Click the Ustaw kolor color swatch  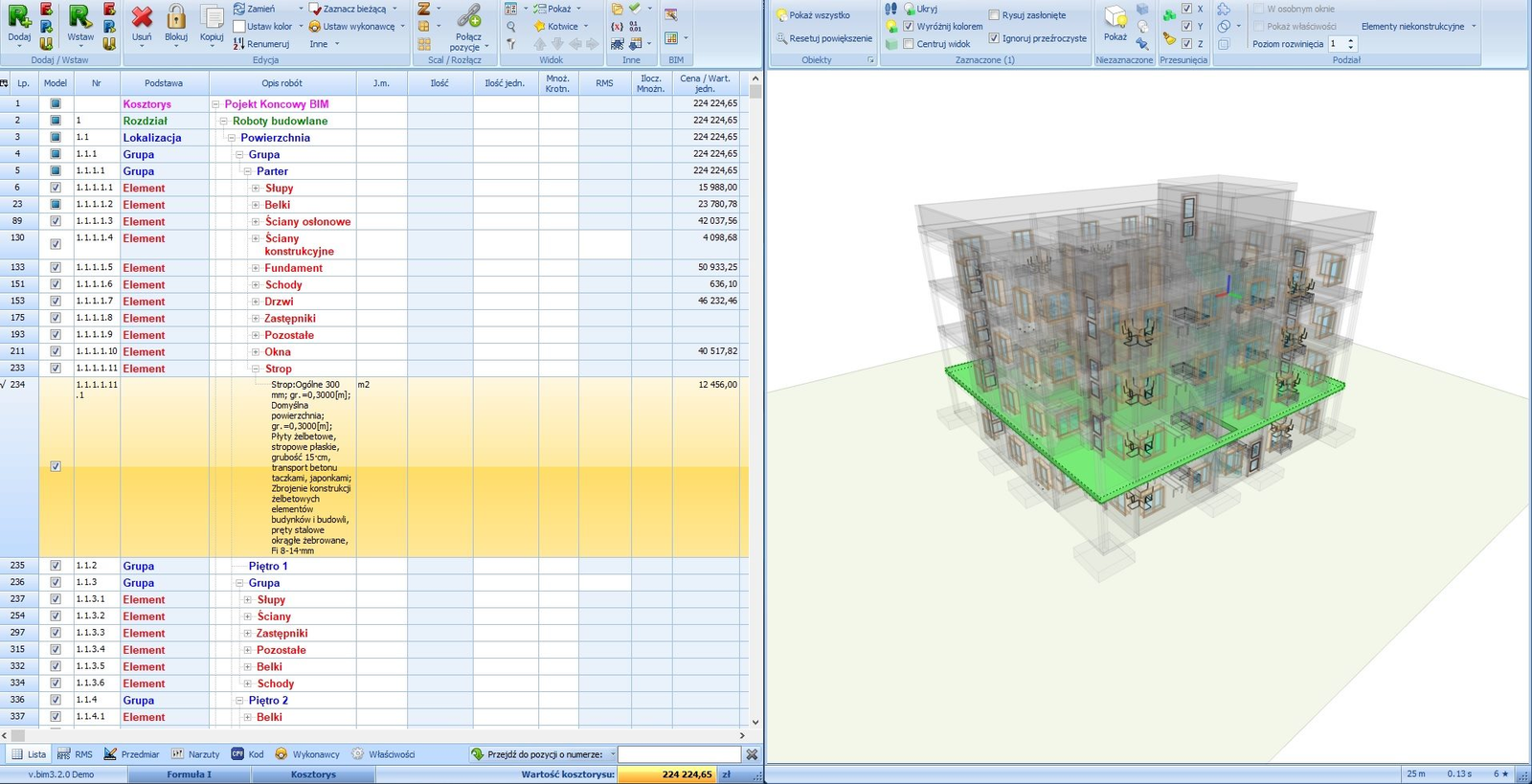click(x=239, y=27)
